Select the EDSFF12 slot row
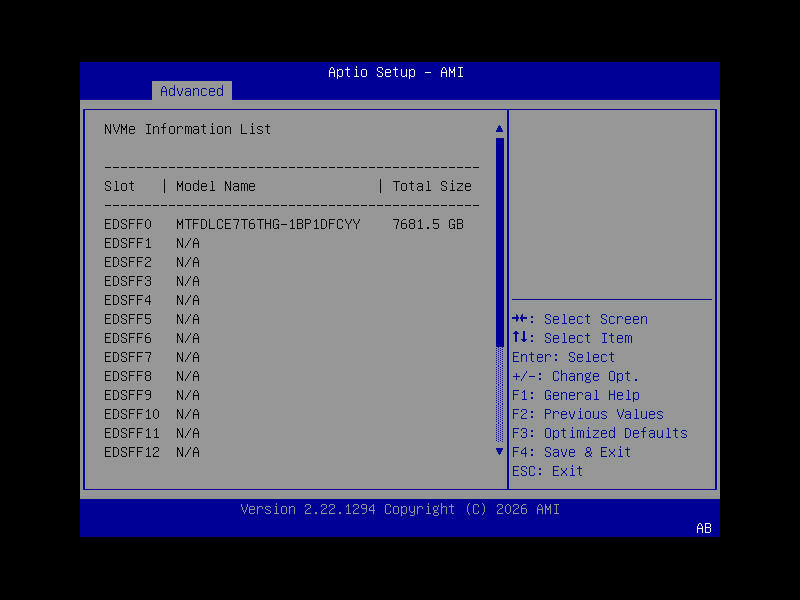The width and height of the screenshot is (800, 600). pos(152,452)
